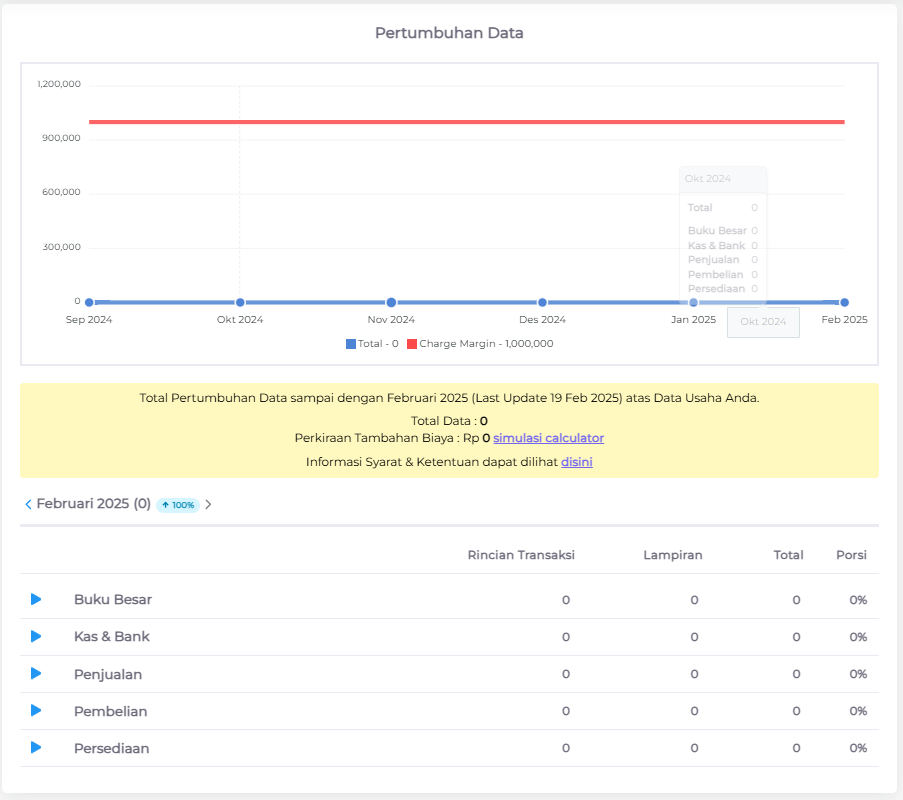The width and height of the screenshot is (903, 800).
Task: Click the Okt 2024 data point
Action: click(240, 302)
